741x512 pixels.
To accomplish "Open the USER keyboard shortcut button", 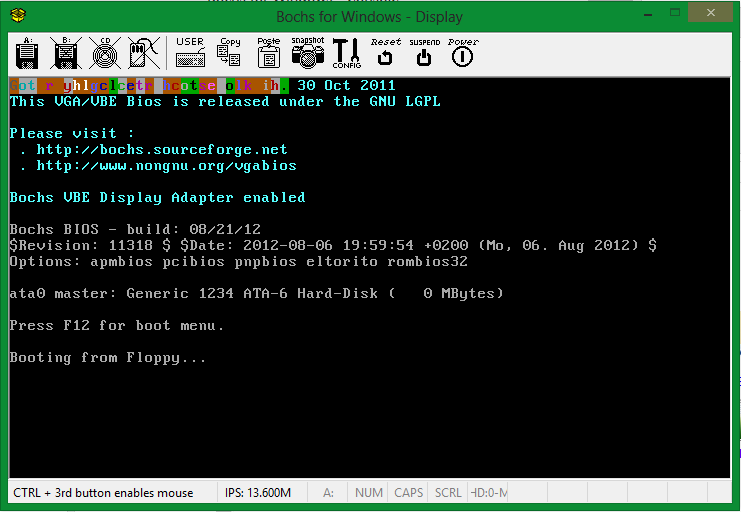I will point(190,53).
